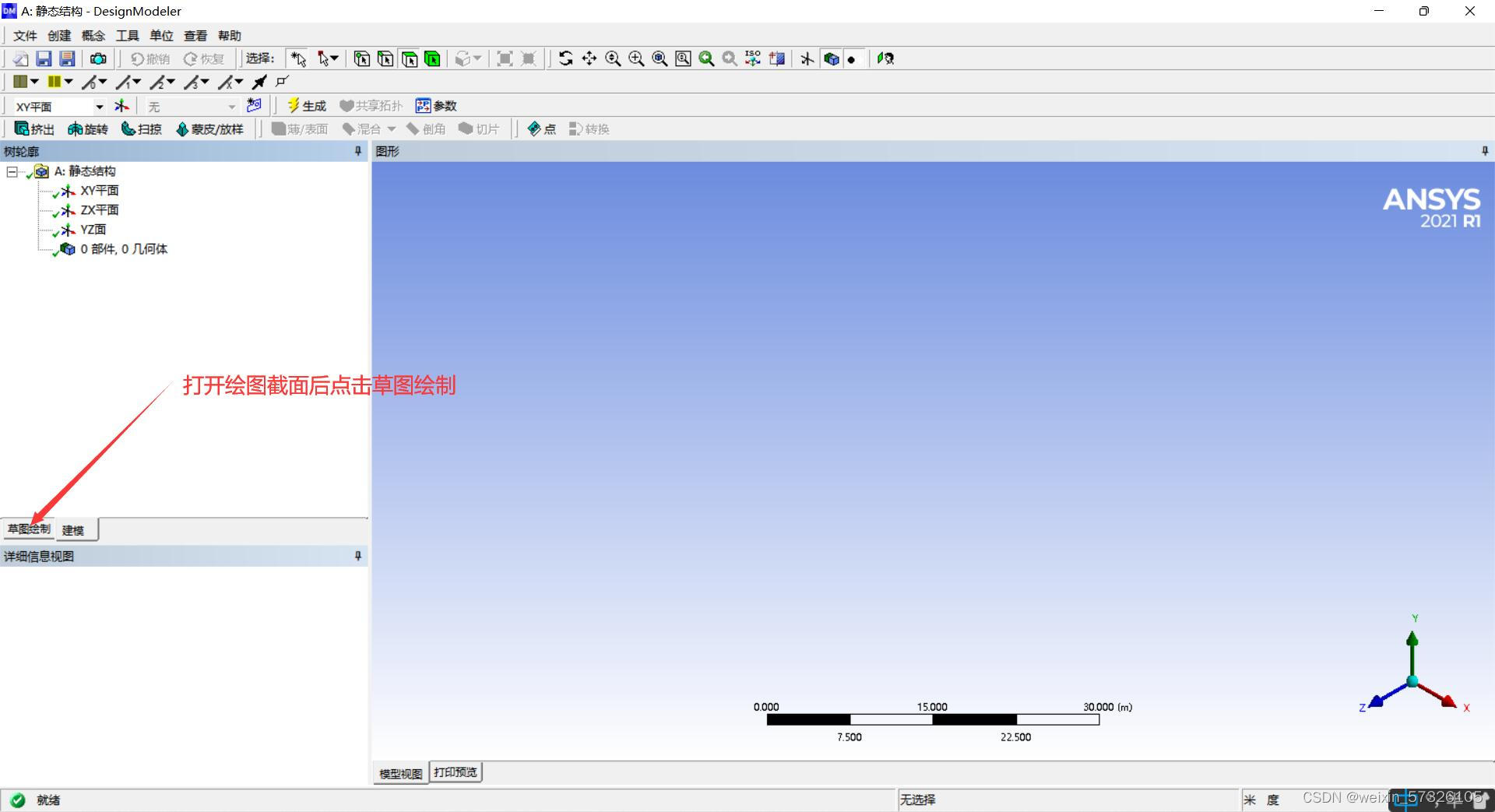1495x812 pixels.
Task: Click the Zoom to Fit icon
Action: click(x=660, y=58)
